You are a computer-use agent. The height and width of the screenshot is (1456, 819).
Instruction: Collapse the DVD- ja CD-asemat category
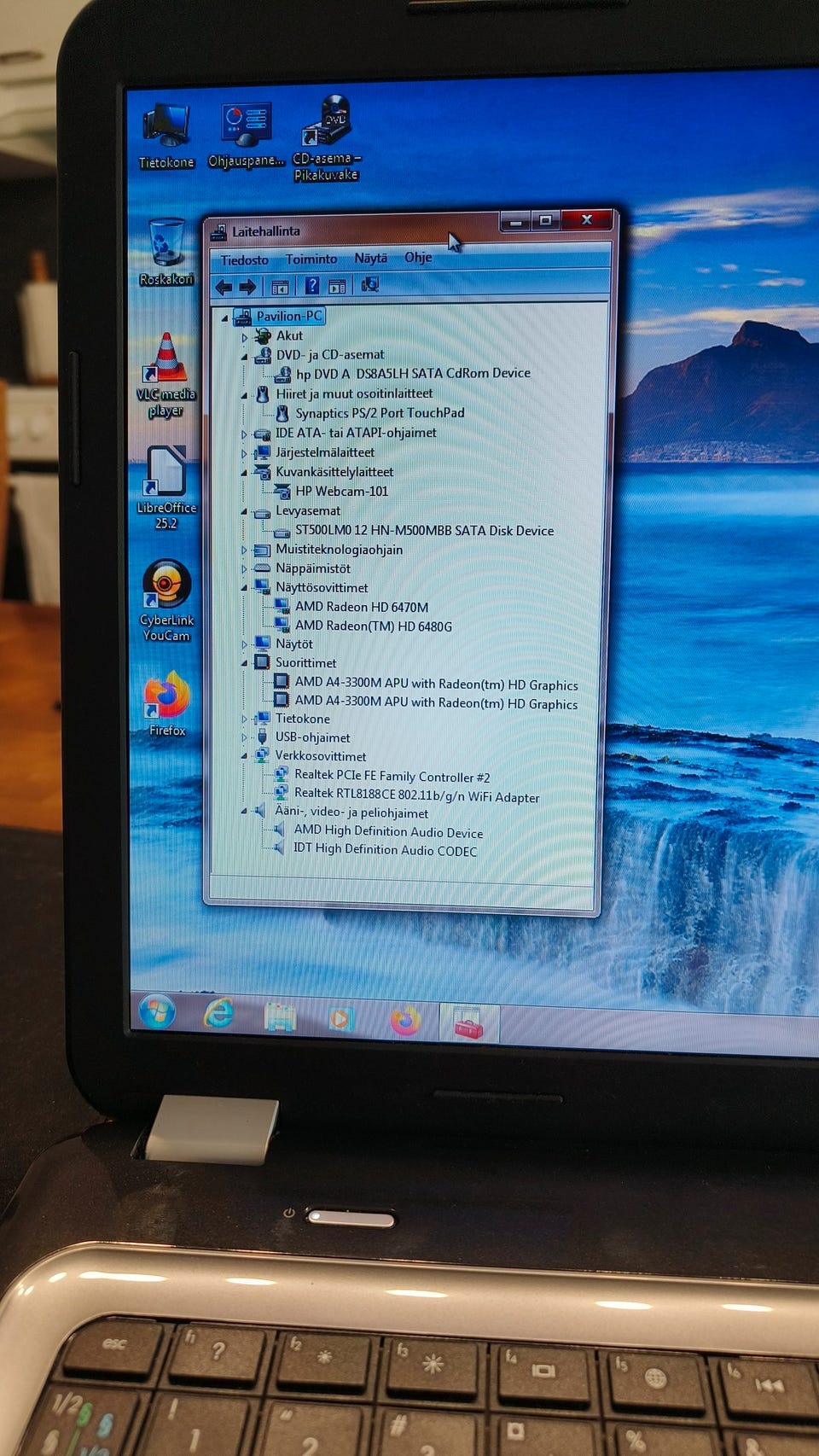(x=244, y=357)
